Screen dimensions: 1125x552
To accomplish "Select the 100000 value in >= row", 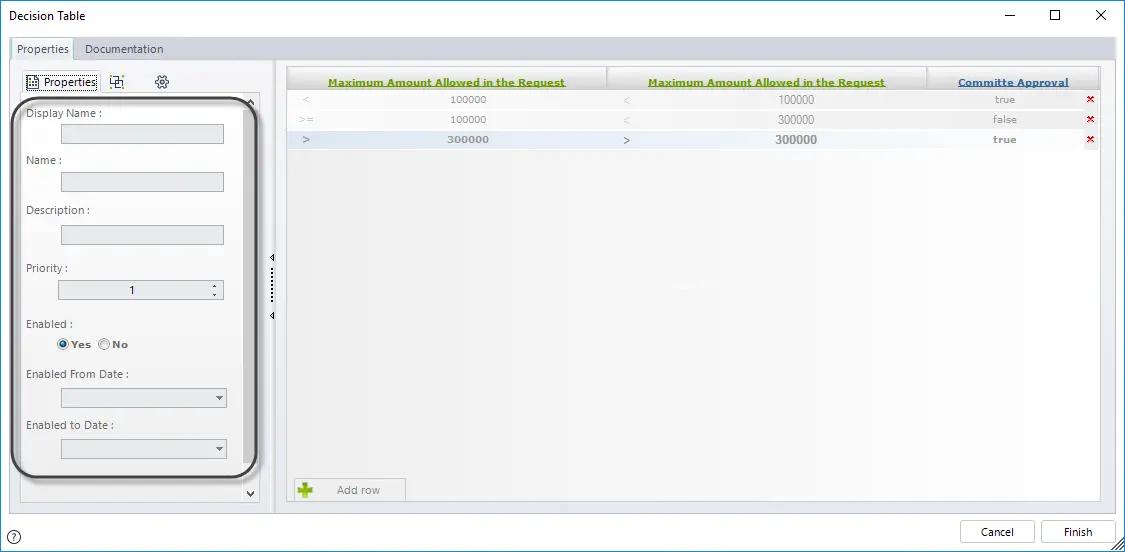I will pyautogui.click(x=468, y=119).
